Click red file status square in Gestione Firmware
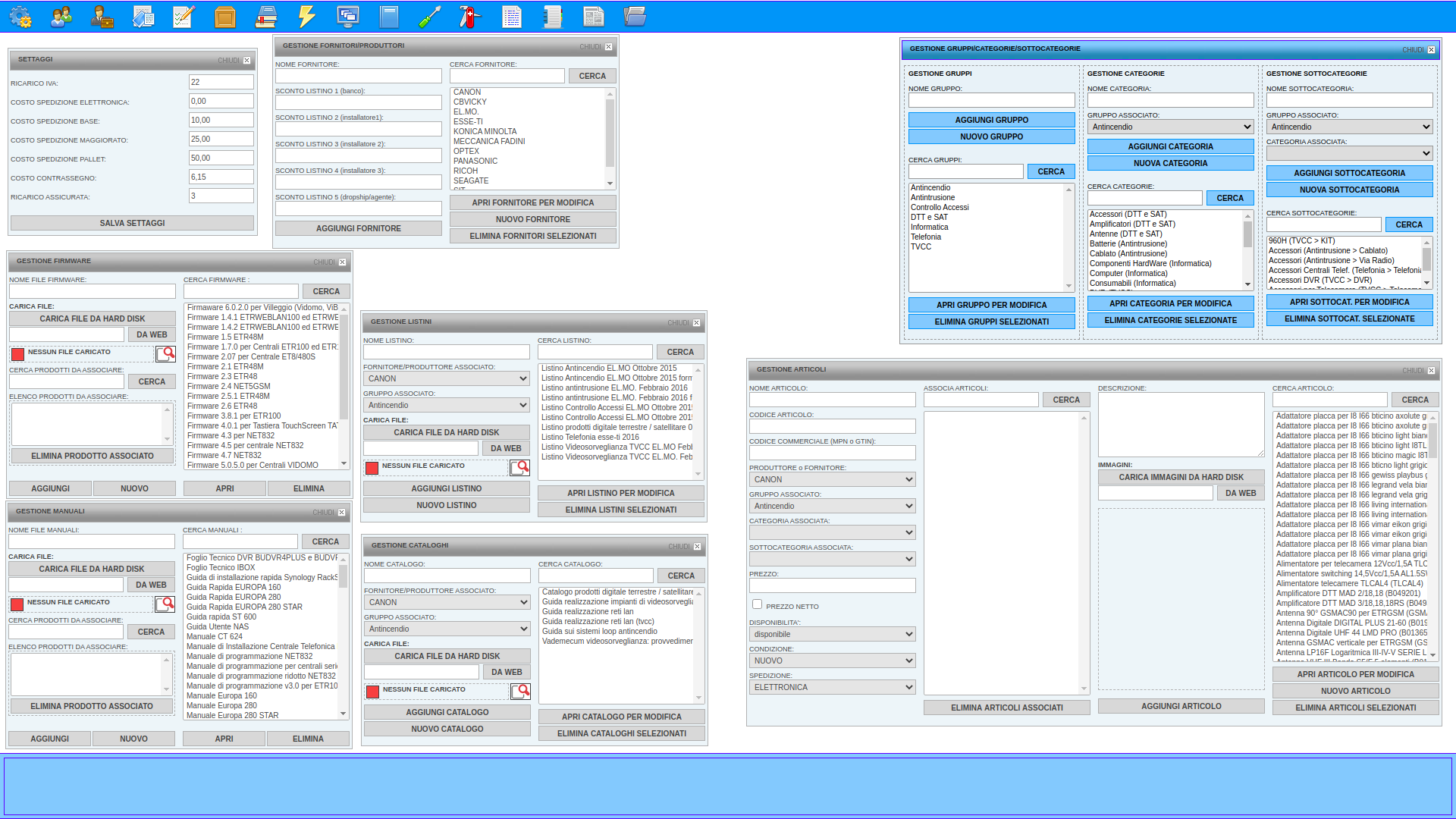The height and width of the screenshot is (819, 1456). tap(17, 354)
